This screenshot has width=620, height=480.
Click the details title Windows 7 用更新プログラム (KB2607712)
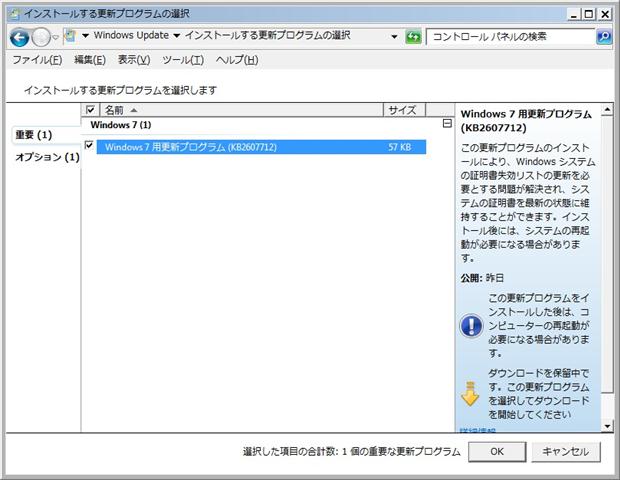point(526,121)
